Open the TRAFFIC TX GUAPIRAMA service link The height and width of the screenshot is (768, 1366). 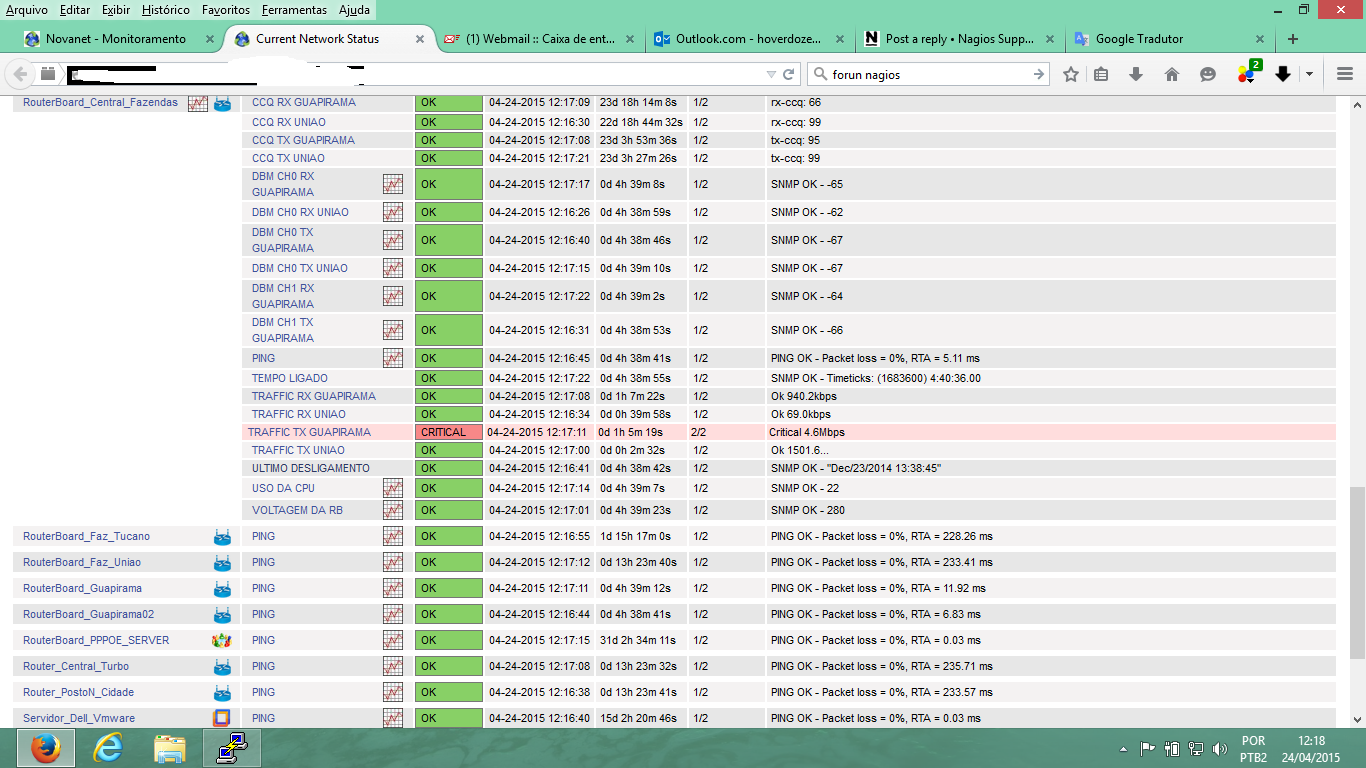309,432
